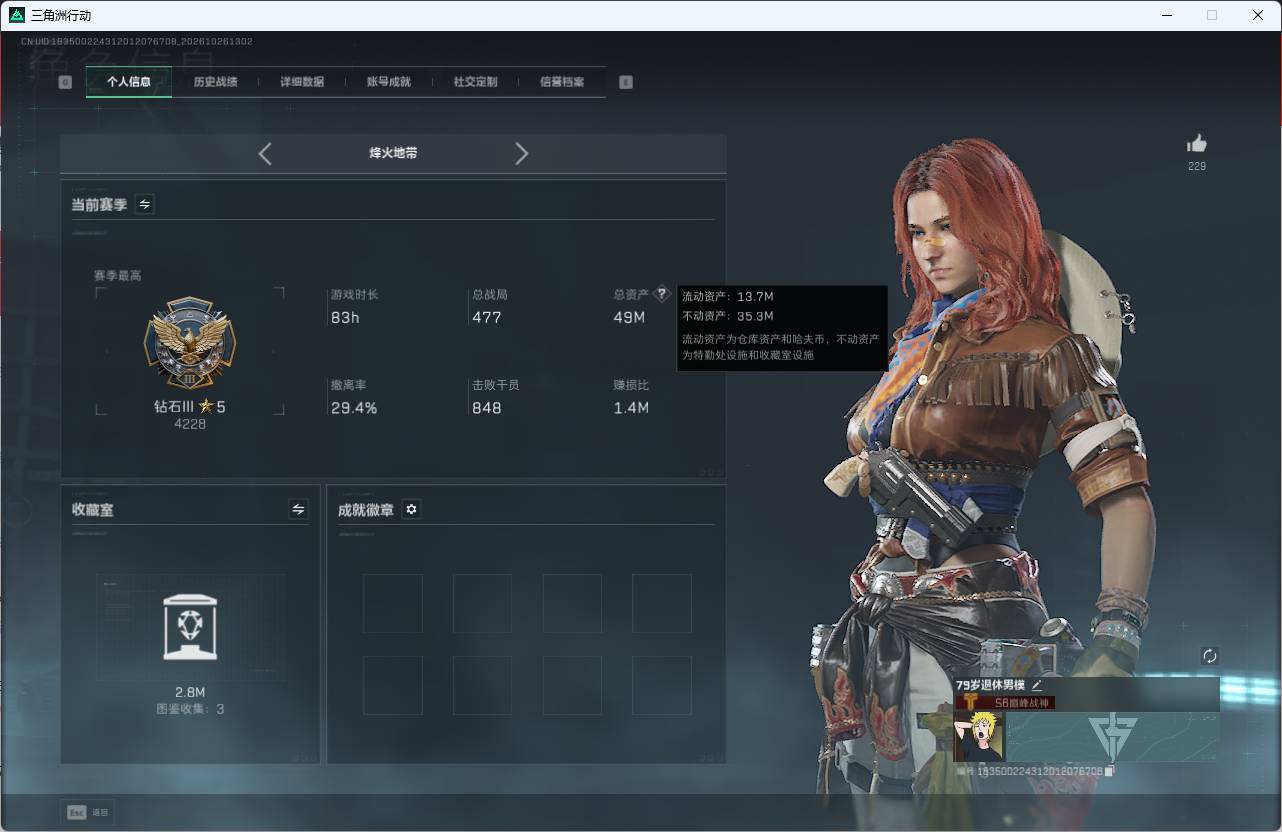Open the 成就徽章 gear settings

(411, 509)
